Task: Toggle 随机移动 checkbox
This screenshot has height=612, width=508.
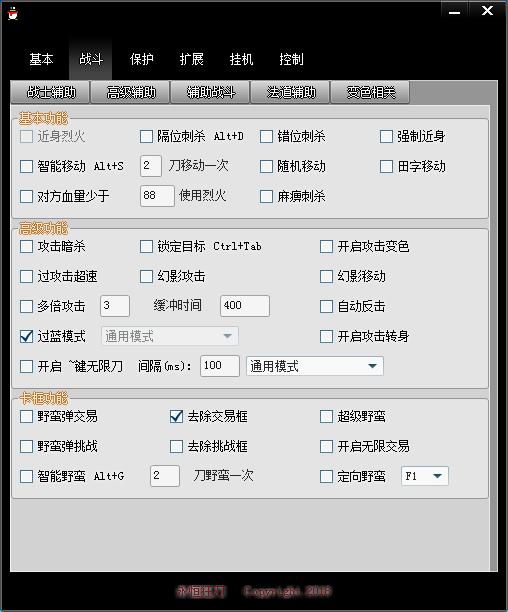Action: click(x=266, y=167)
